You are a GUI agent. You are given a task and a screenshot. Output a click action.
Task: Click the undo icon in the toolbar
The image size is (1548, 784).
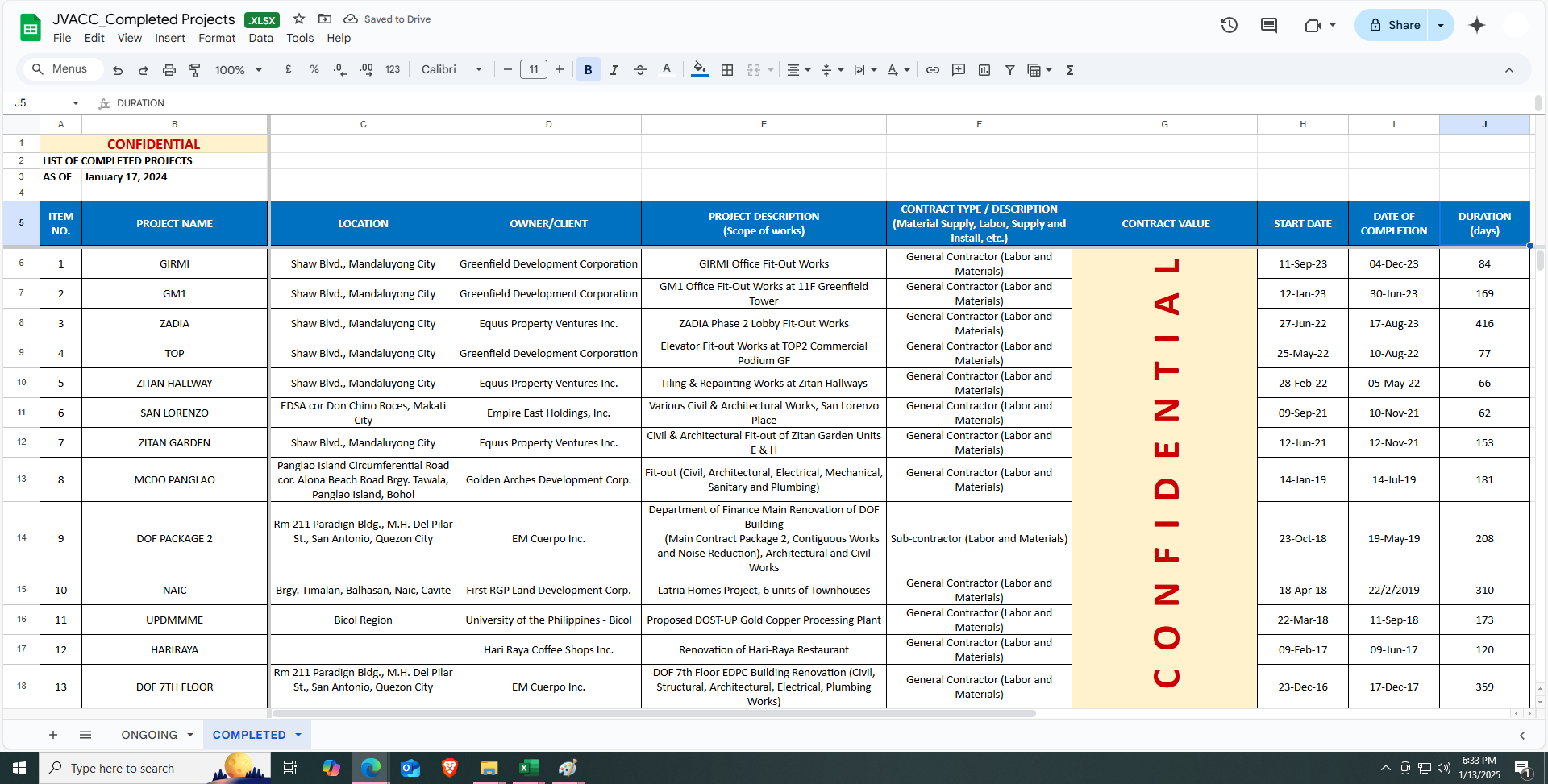[118, 70]
